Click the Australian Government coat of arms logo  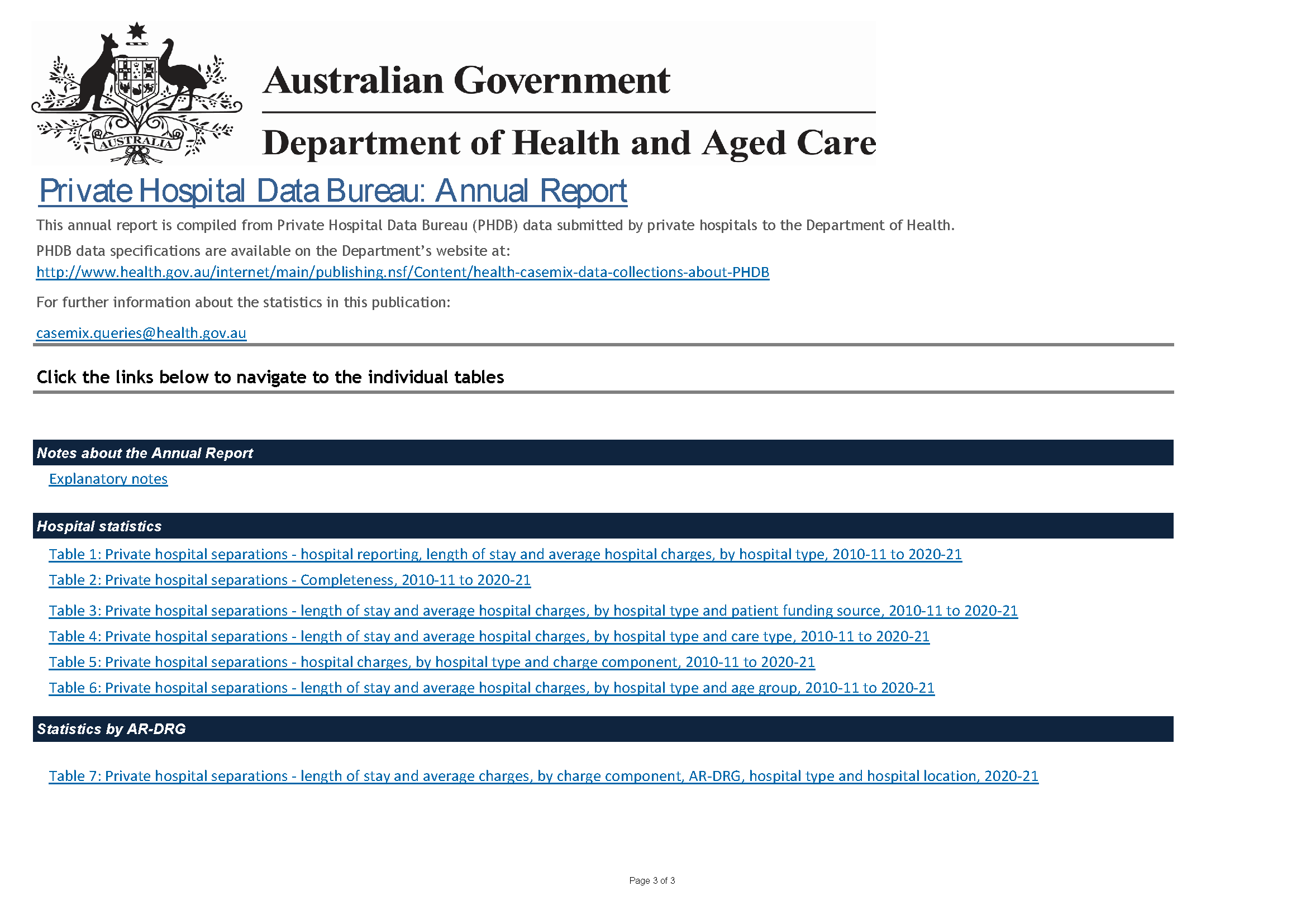click(136, 94)
